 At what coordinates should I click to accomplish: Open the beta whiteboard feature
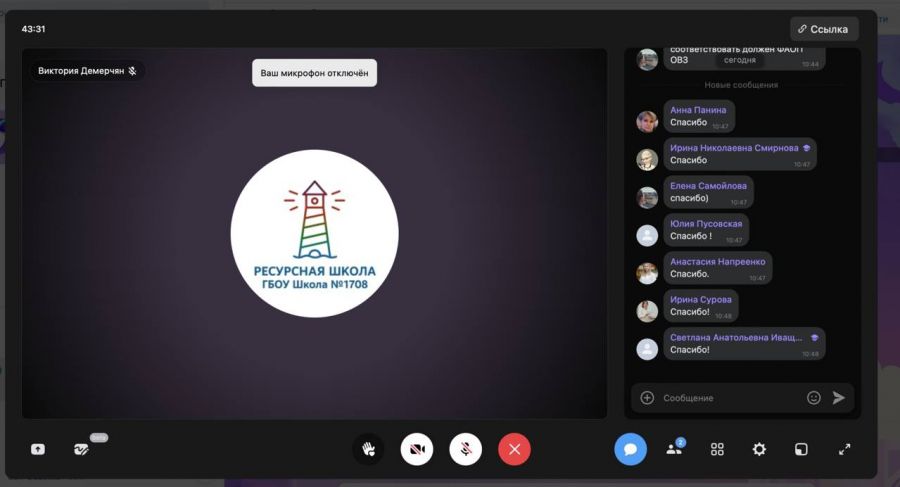82,449
